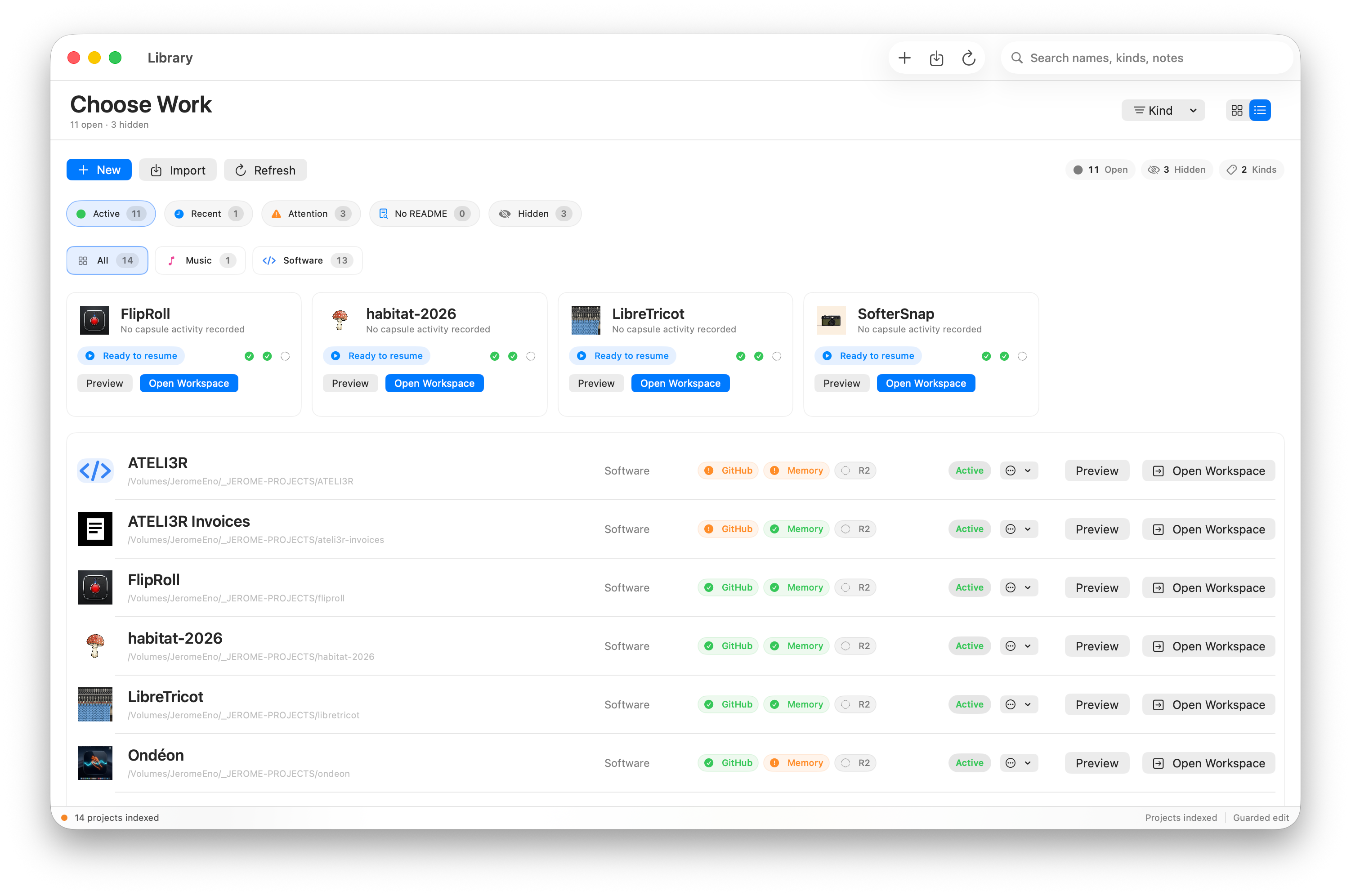The image size is (1351, 896).
Task: Click the LibreTricot row thumbnail icon
Action: (x=95, y=704)
